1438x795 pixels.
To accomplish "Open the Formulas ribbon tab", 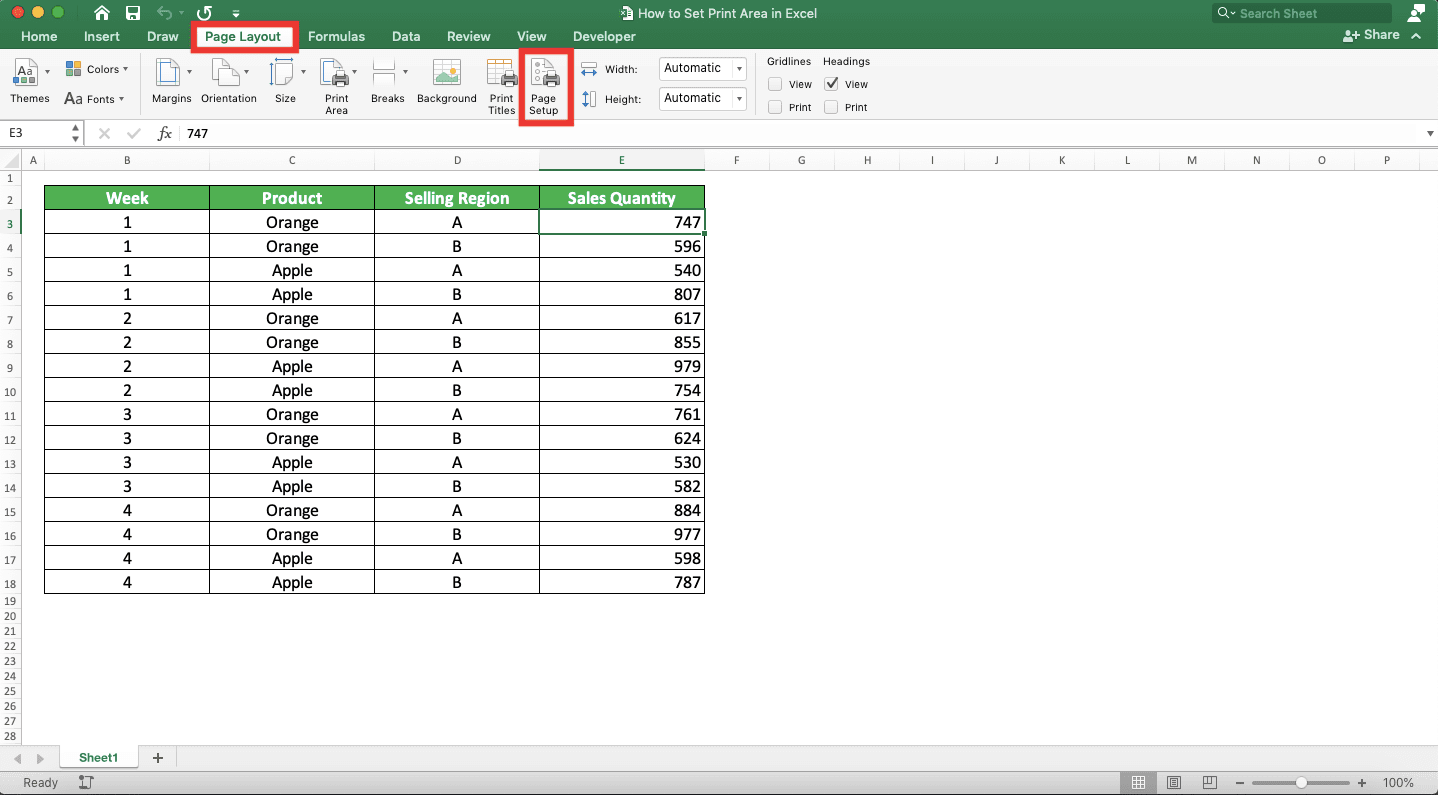I will point(336,36).
